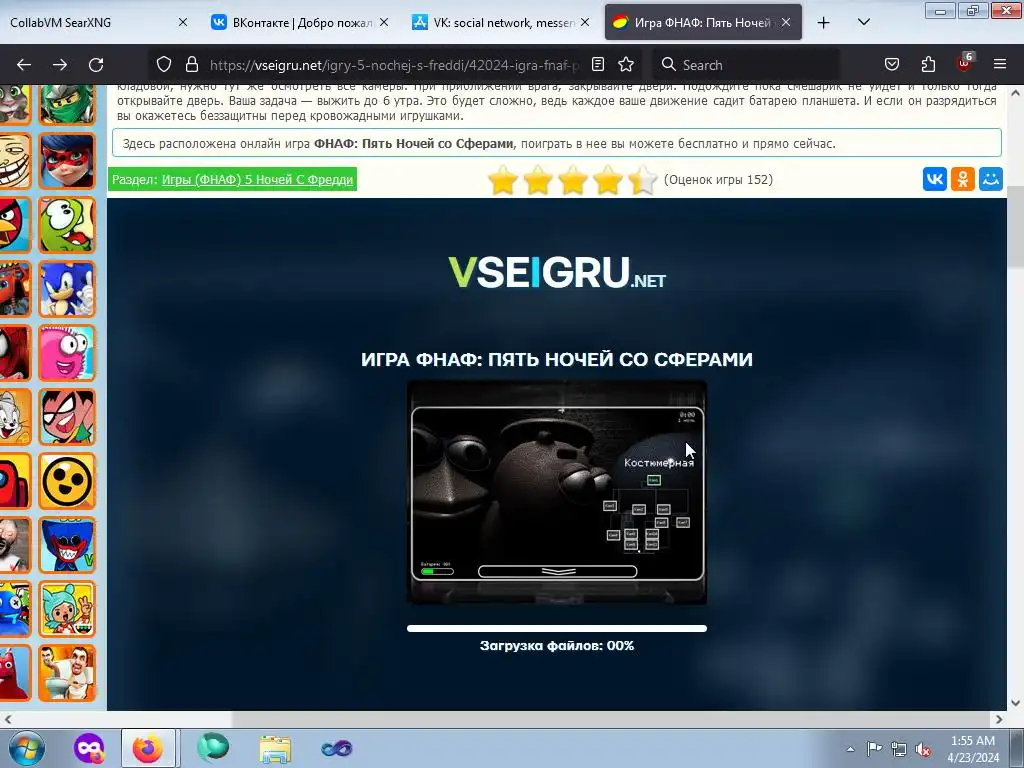Click the file loading progress bar
Screen dimensions: 1024x768
(556, 628)
